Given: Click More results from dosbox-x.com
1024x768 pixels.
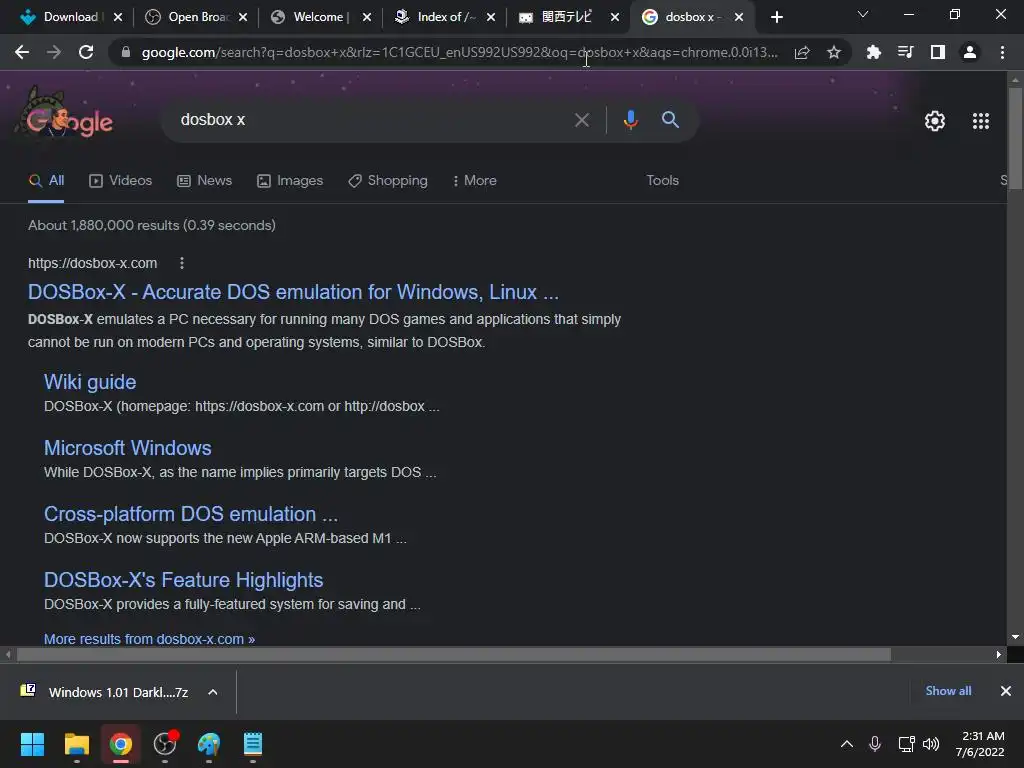Looking at the screenshot, I should click(x=149, y=639).
